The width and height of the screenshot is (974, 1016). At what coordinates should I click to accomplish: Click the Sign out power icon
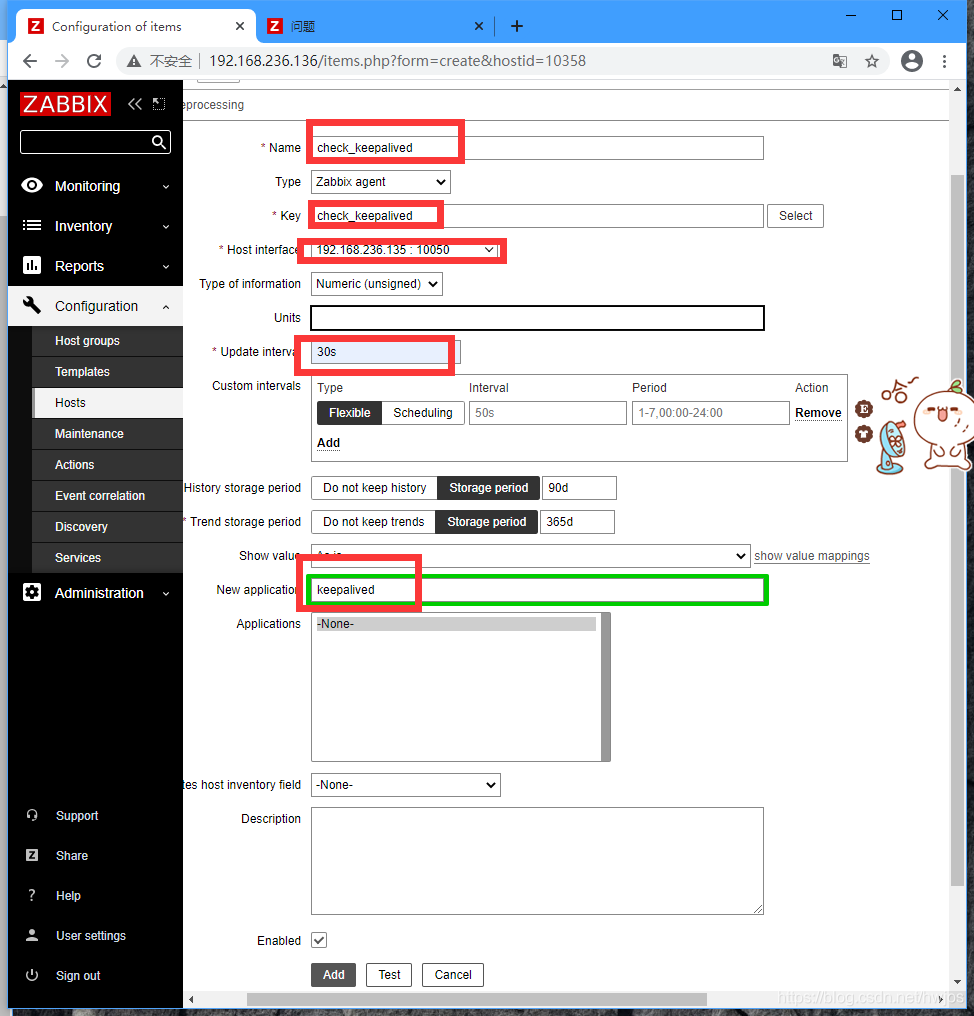[x=32, y=975]
